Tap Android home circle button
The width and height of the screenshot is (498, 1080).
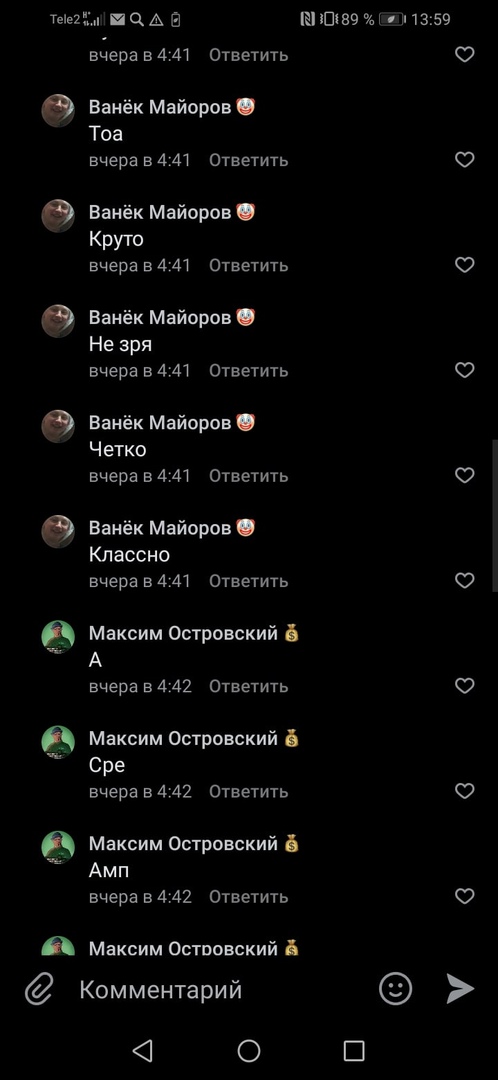point(249,1050)
